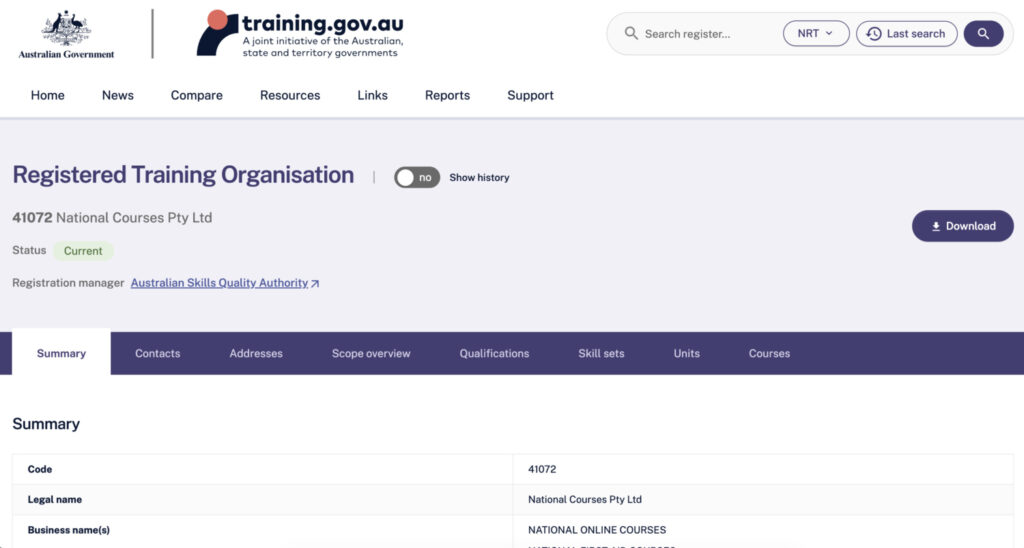This screenshot has width=1024, height=548.
Task: Click the magnifier icon in search field
Action: (x=631, y=33)
